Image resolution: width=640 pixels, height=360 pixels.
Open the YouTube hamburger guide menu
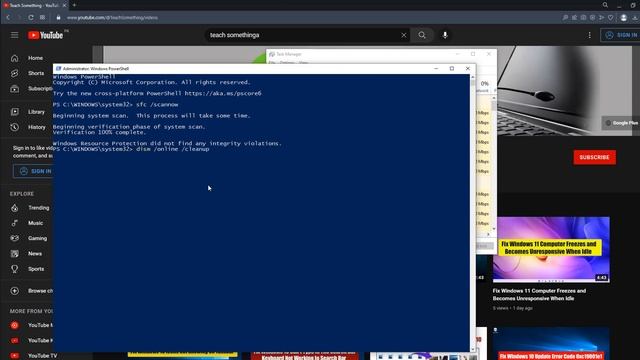pos(14,35)
